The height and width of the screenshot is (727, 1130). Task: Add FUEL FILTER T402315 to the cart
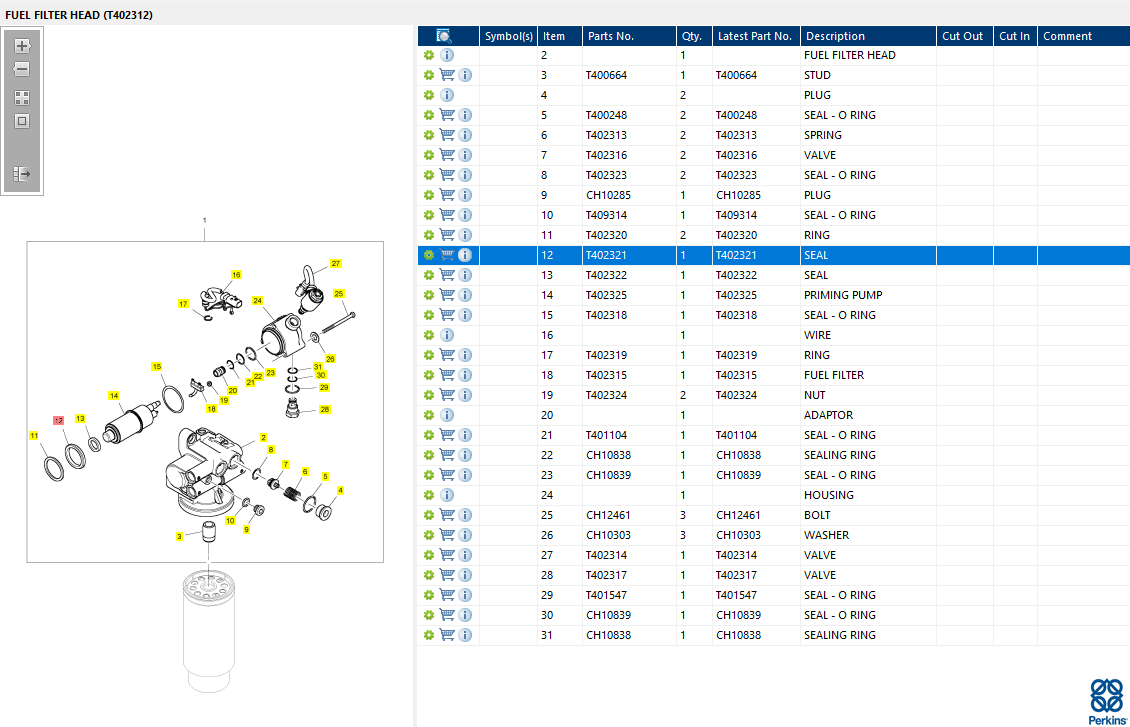pos(447,375)
